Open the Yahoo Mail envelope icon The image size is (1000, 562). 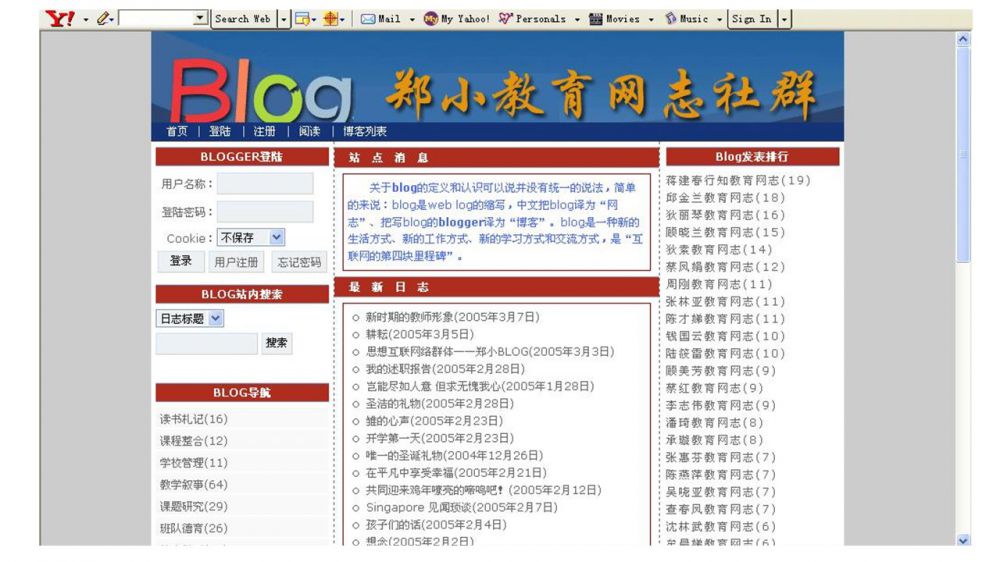coord(368,19)
